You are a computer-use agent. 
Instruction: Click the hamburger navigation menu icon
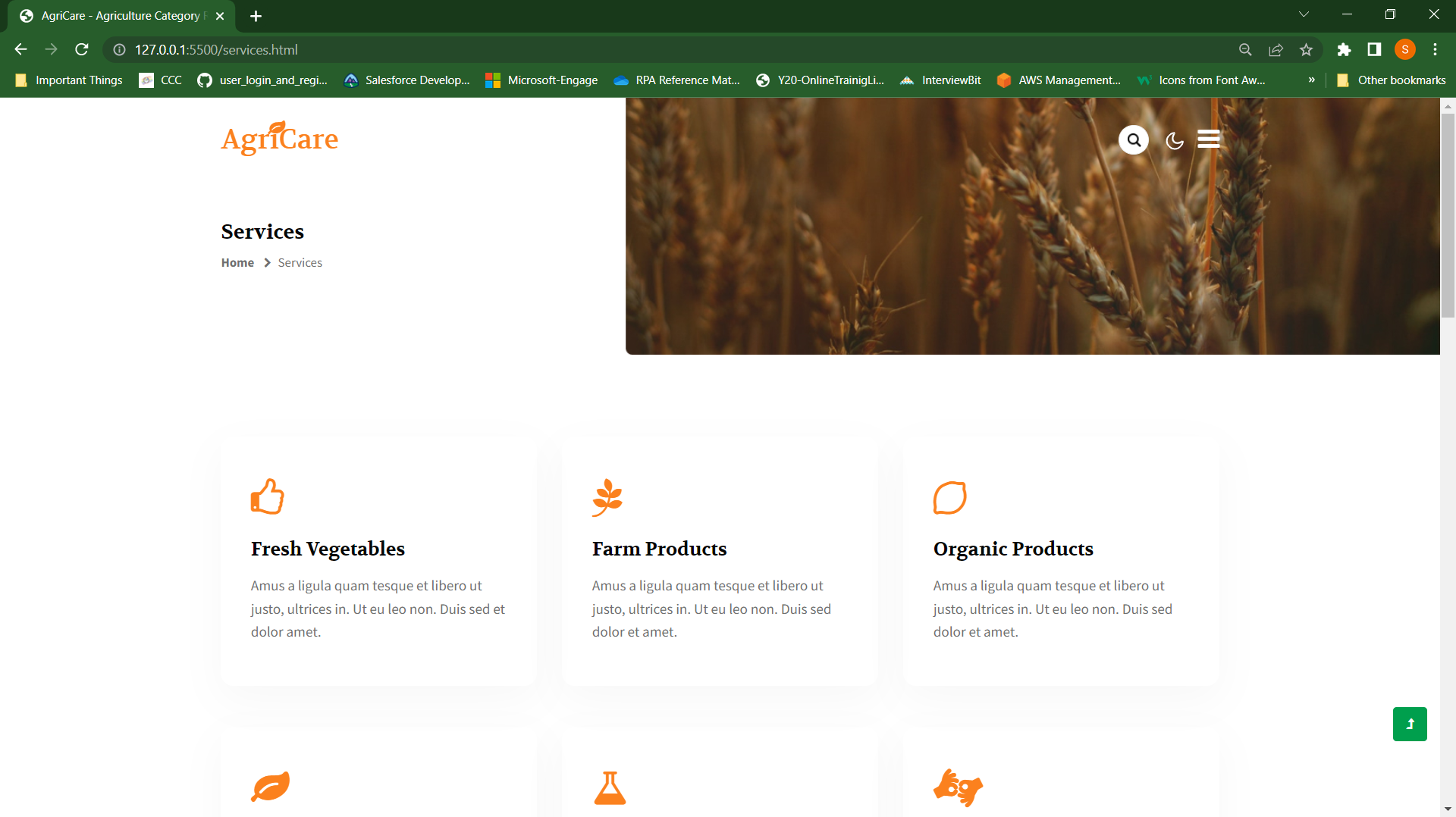click(x=1208, y=139)
